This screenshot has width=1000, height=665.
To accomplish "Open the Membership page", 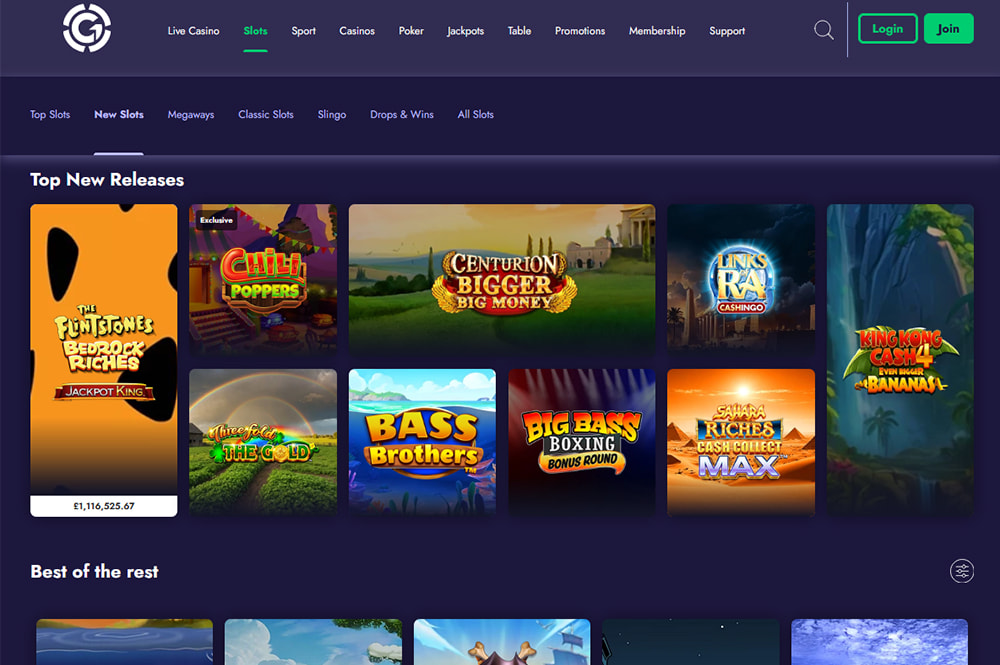I will [657, 31].
